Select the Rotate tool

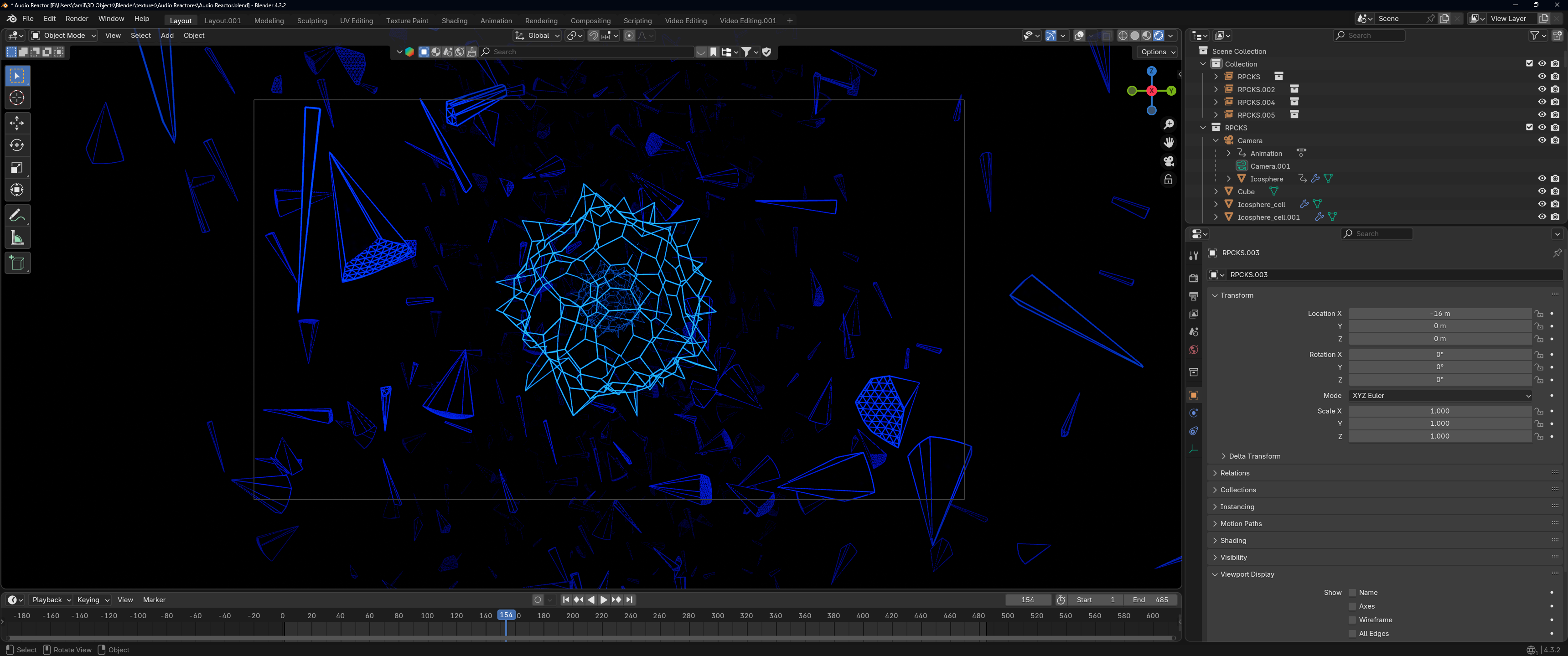pos(17,145)
